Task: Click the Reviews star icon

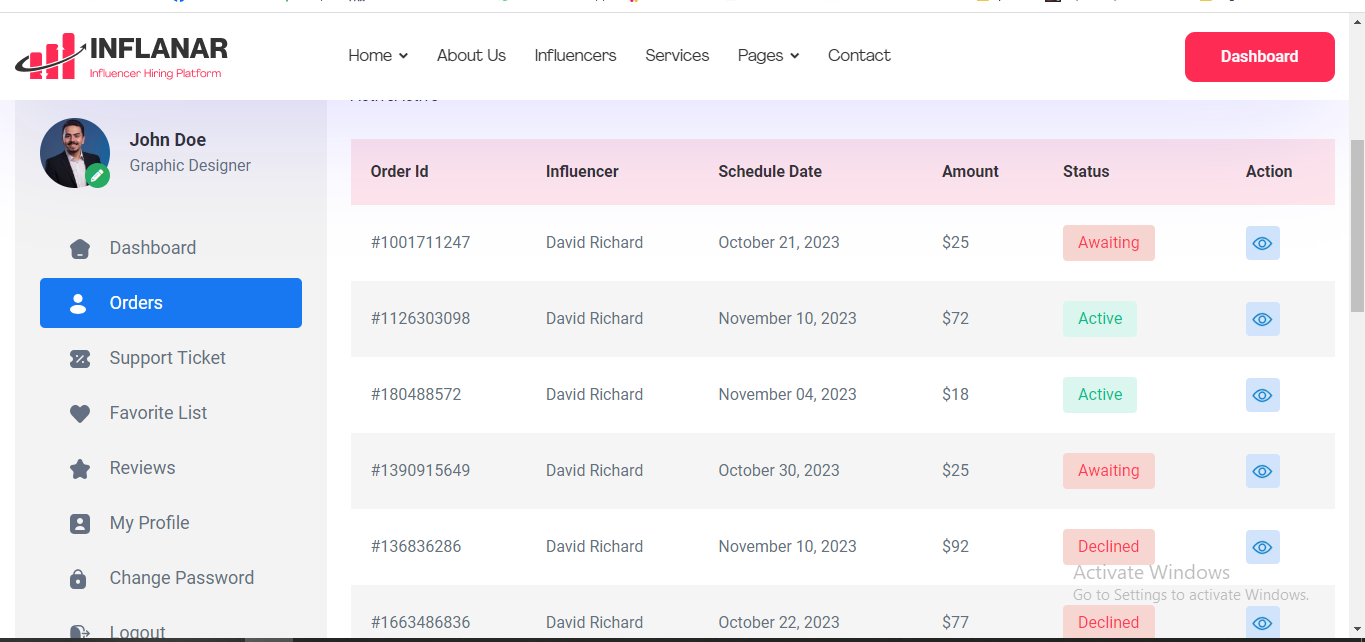Action: 80,469
